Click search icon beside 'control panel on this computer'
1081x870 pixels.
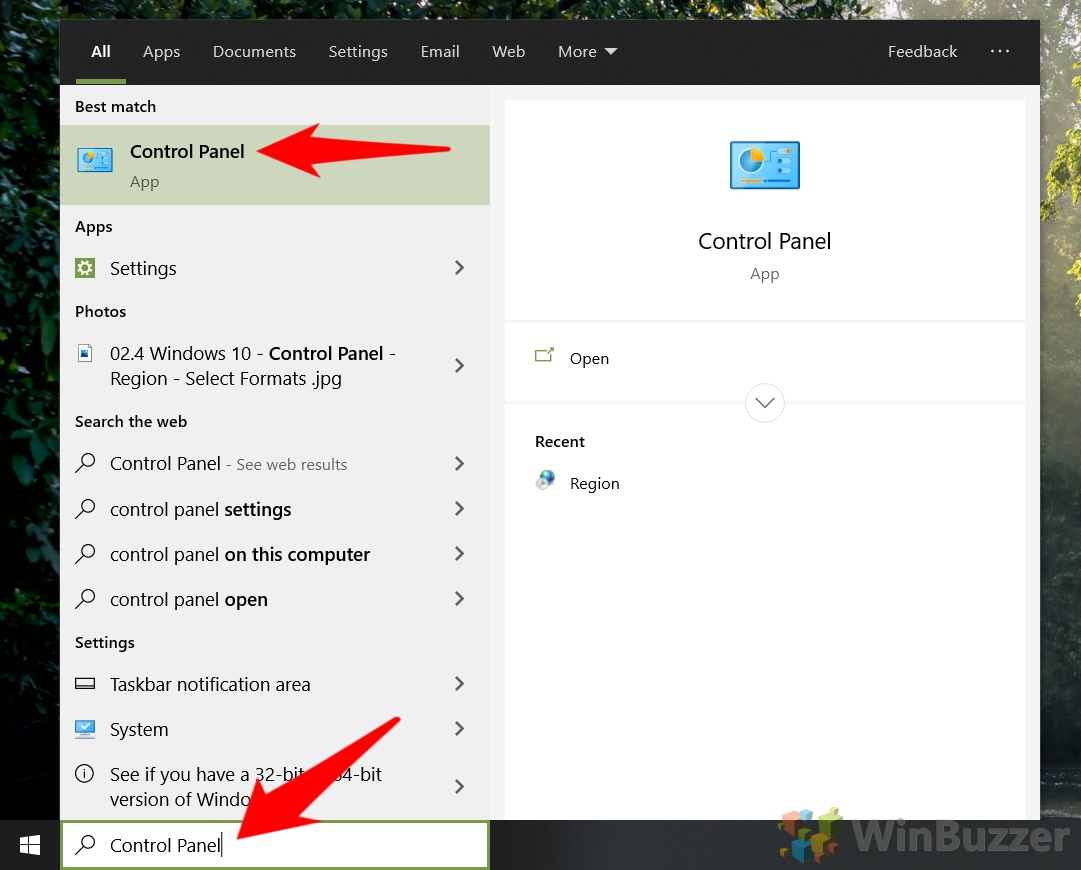point(85,554)
